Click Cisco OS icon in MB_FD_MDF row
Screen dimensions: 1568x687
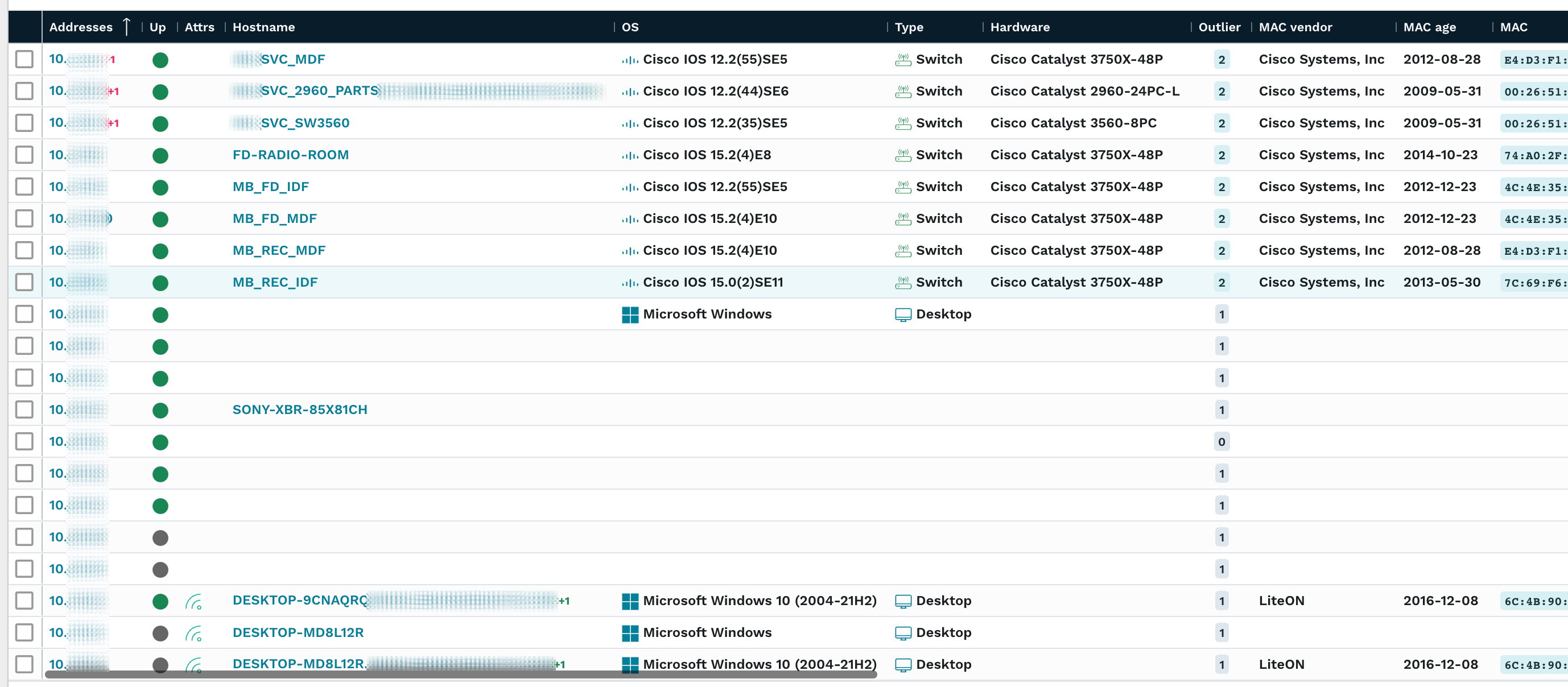630,219
